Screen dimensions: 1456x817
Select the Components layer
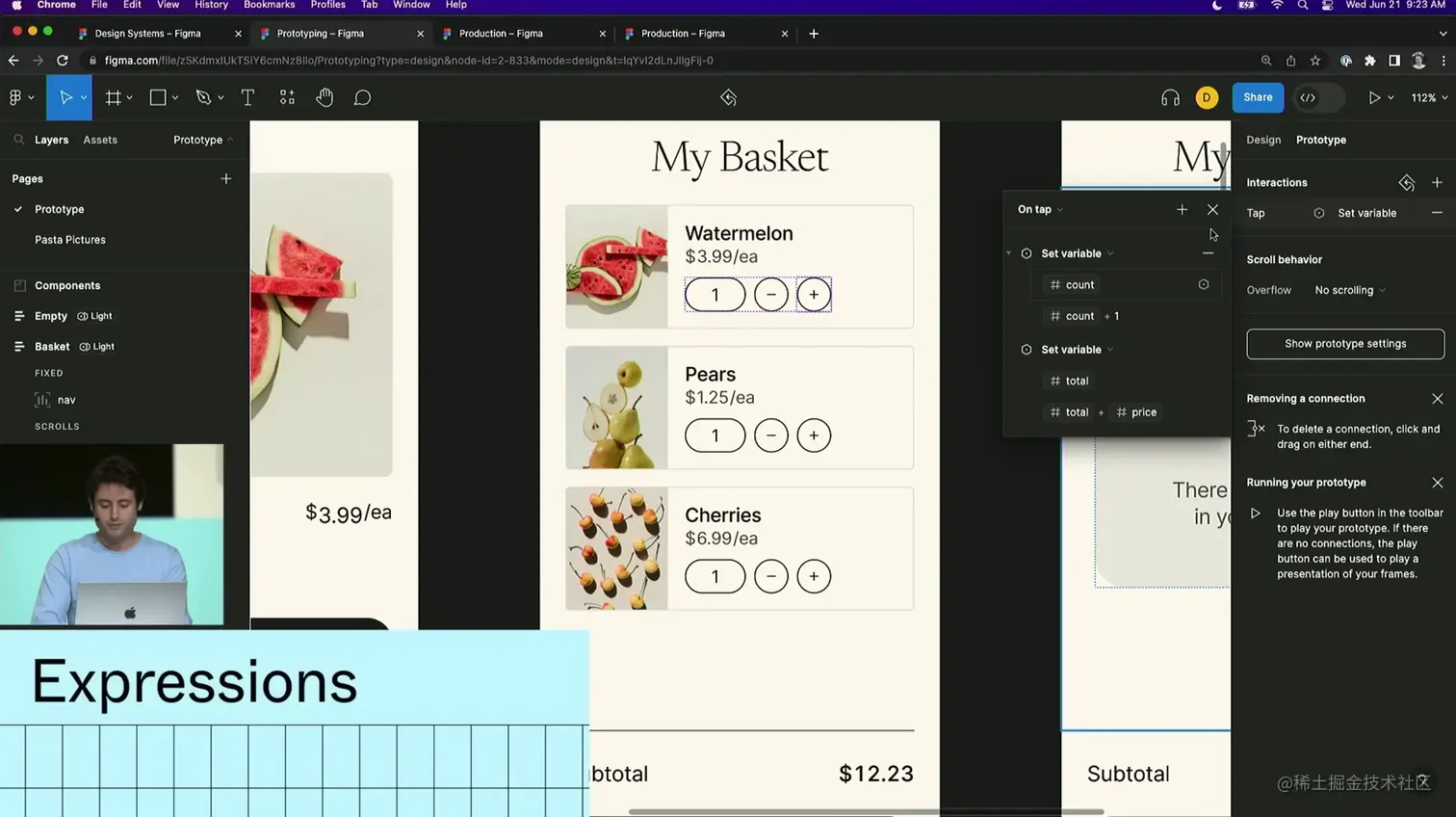point(67,286)
